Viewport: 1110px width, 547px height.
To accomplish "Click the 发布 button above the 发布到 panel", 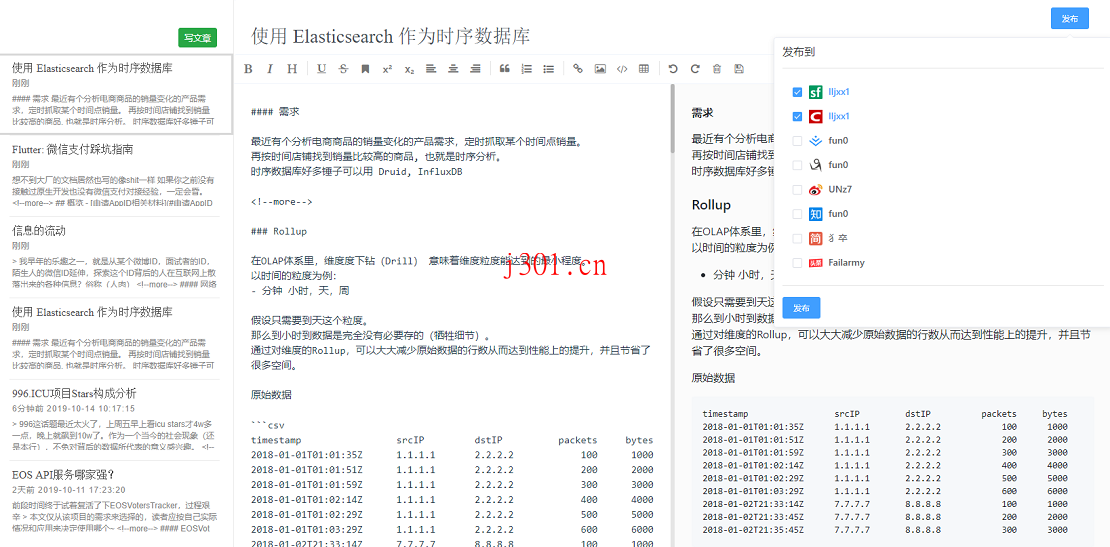I will point(1070,19).
